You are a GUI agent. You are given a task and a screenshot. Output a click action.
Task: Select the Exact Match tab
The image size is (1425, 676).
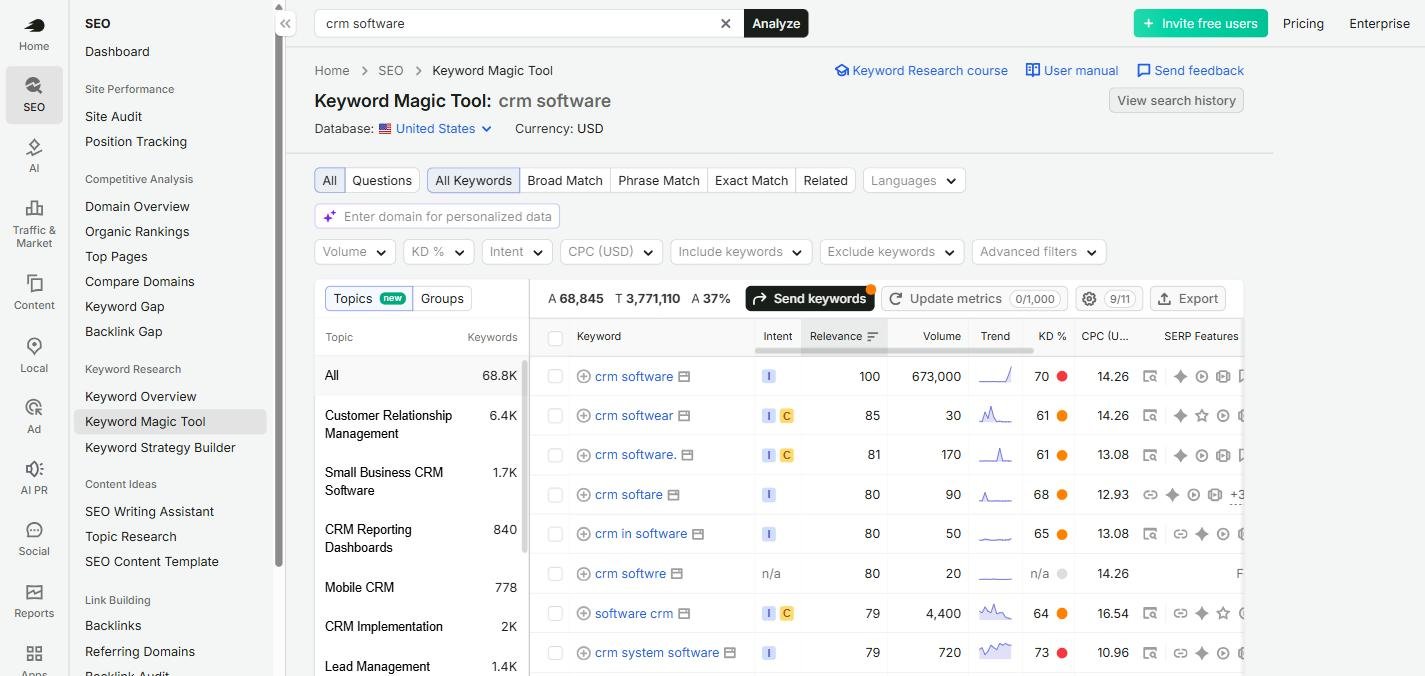pyautogui.click(x=751, y=180)
